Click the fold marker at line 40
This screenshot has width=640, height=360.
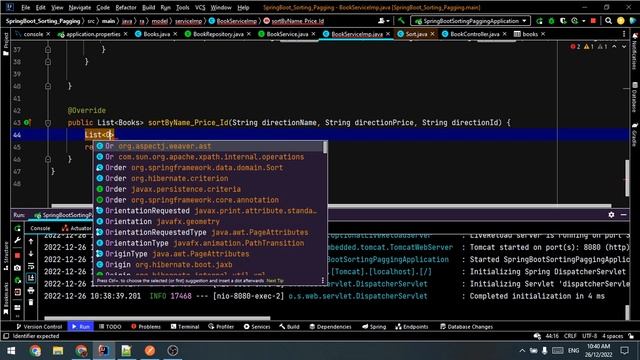coord(48,86)
